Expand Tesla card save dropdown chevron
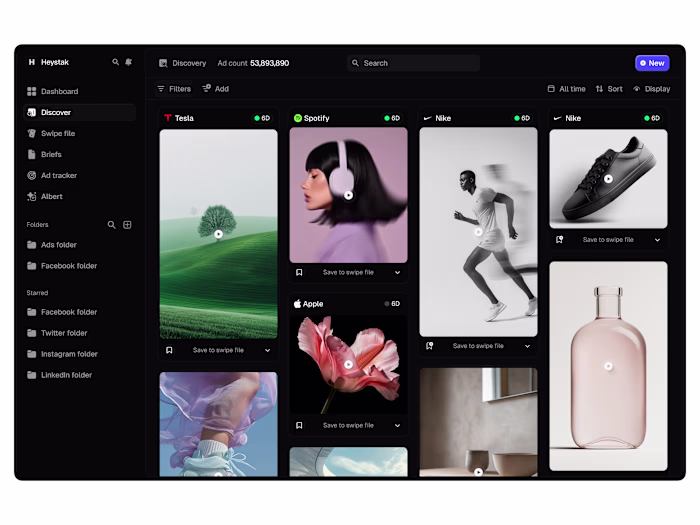 pyautogui.click(x=267, y=350)
